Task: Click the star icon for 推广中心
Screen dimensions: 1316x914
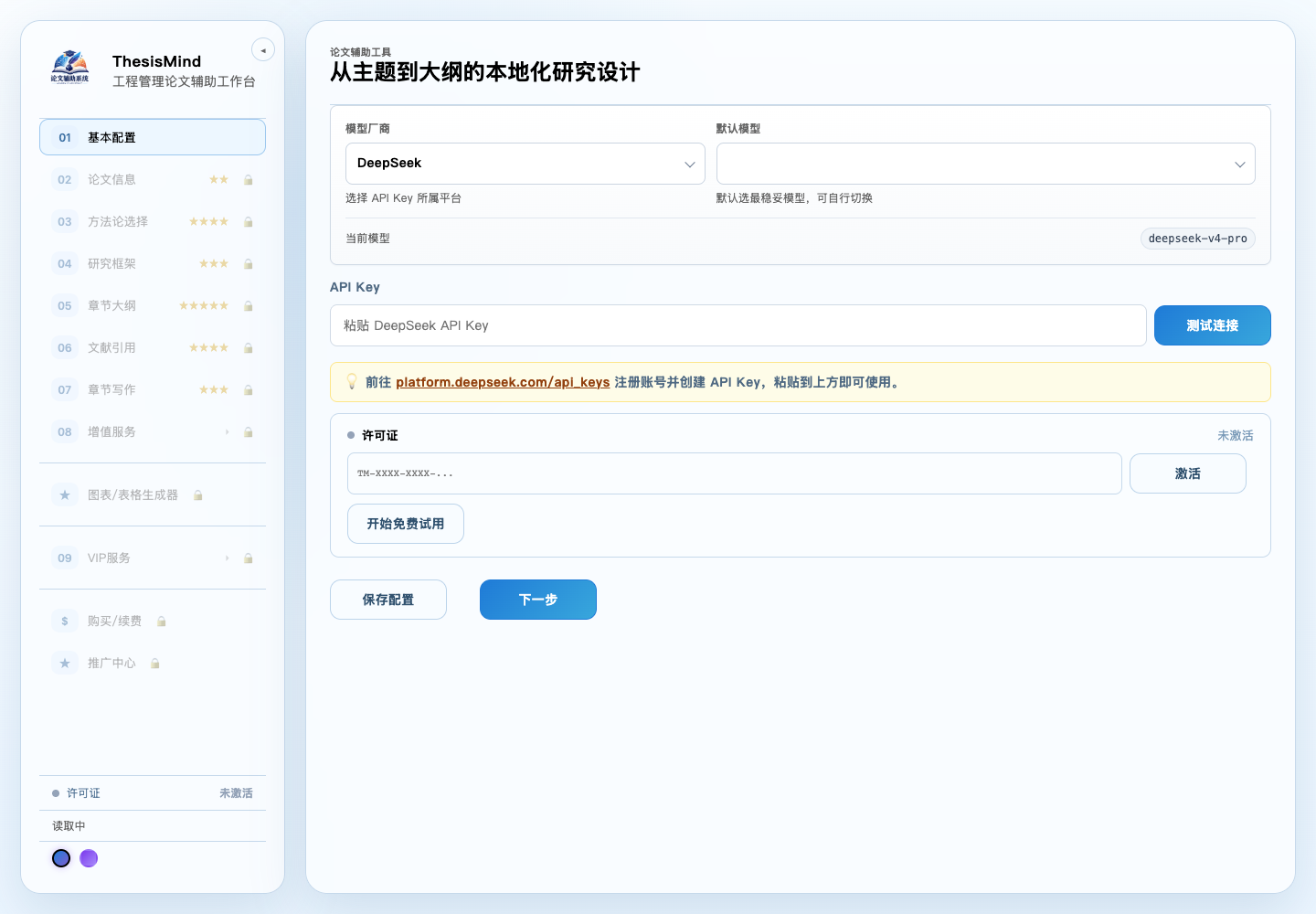Action: tap(65, 664)
